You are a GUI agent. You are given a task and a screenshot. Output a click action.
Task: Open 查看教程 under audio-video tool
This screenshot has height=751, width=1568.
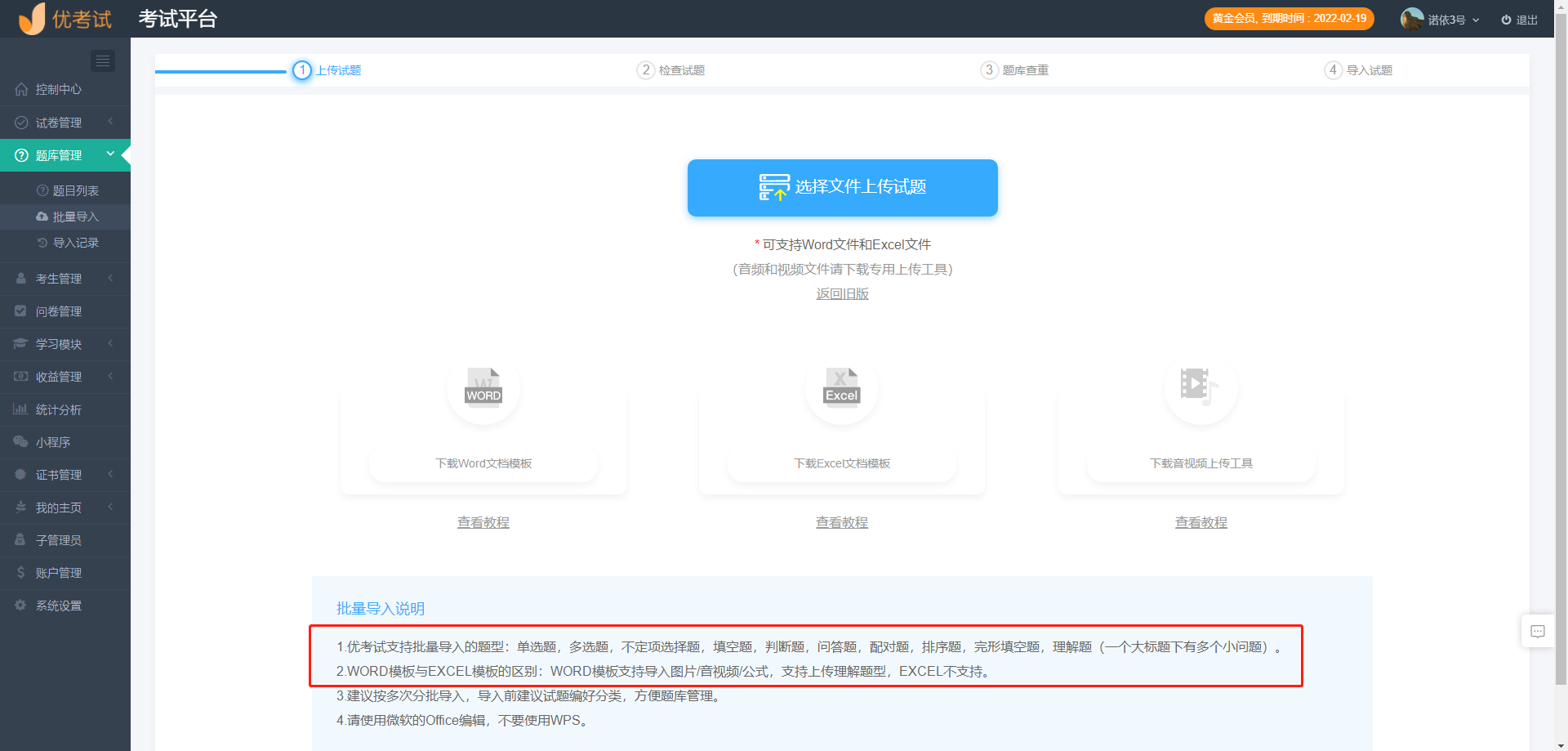coord(1200,522)
